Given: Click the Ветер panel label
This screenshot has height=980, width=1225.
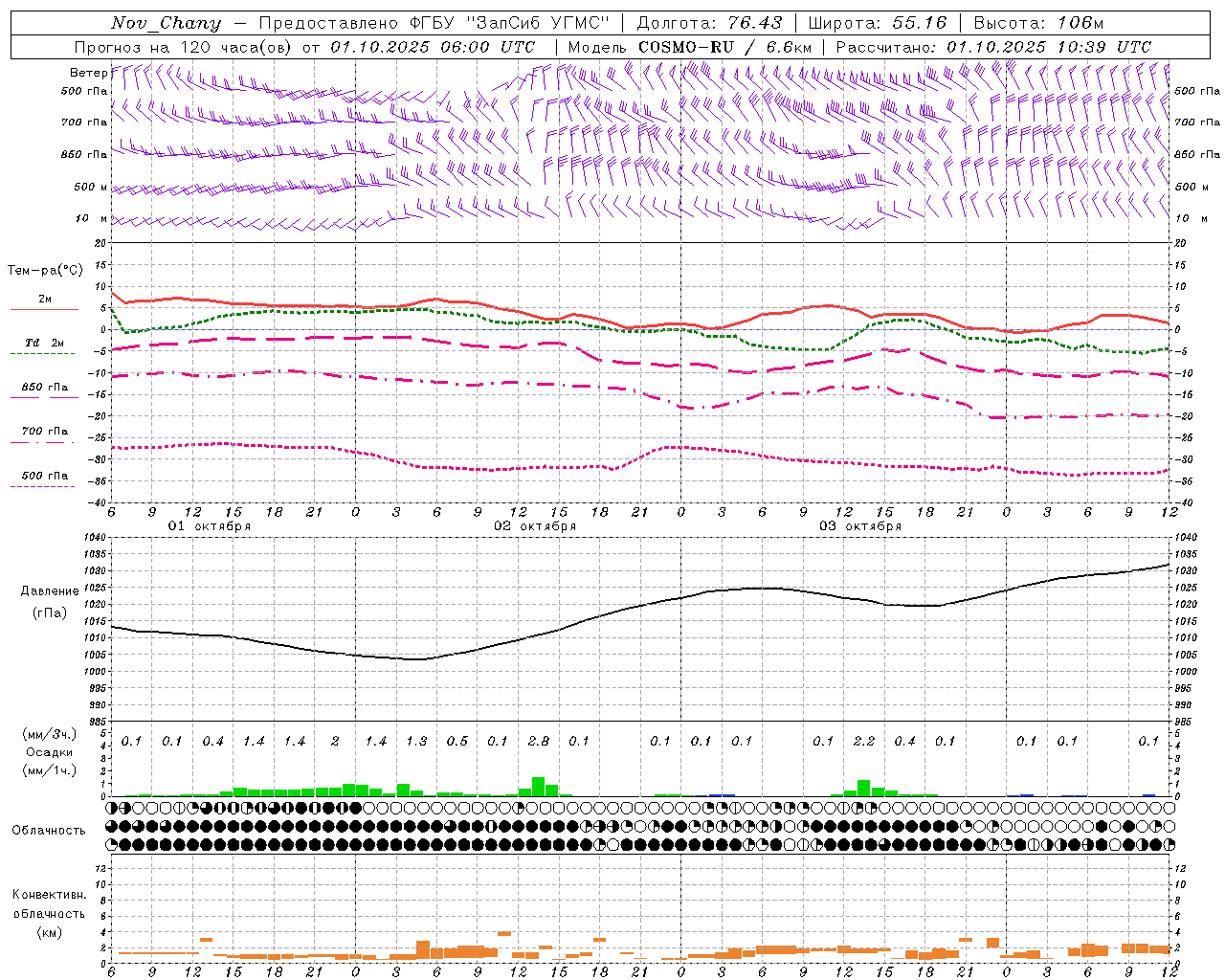Looking at the screenshot, I should pyautogui.click(x=88, y=73).
